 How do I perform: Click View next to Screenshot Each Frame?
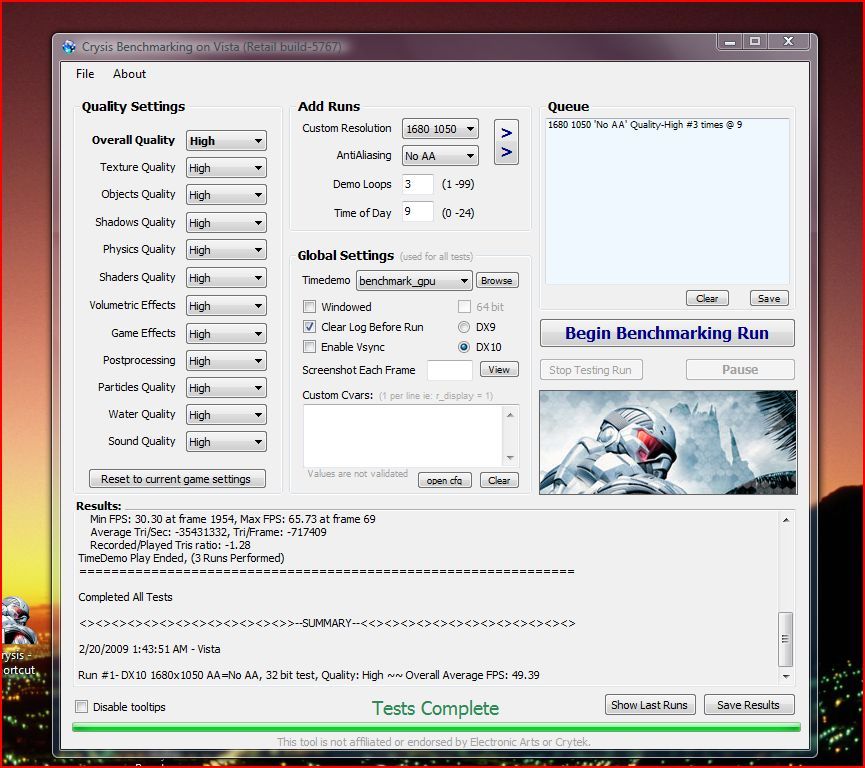tap(499, 369)
